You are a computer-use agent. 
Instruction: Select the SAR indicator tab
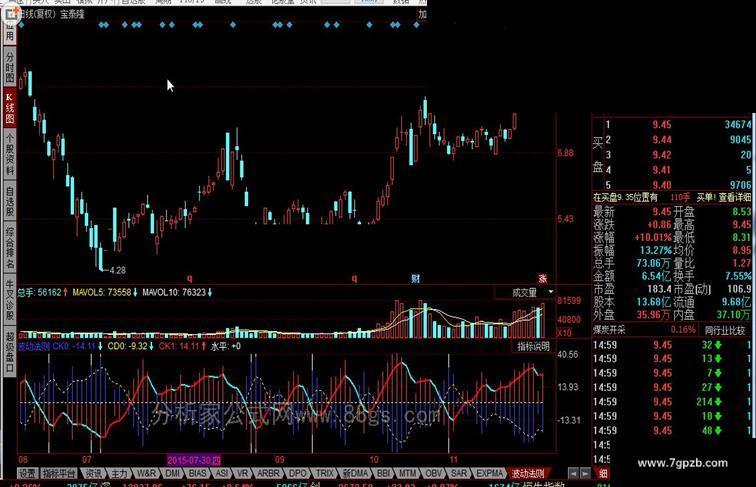[459, 473]
